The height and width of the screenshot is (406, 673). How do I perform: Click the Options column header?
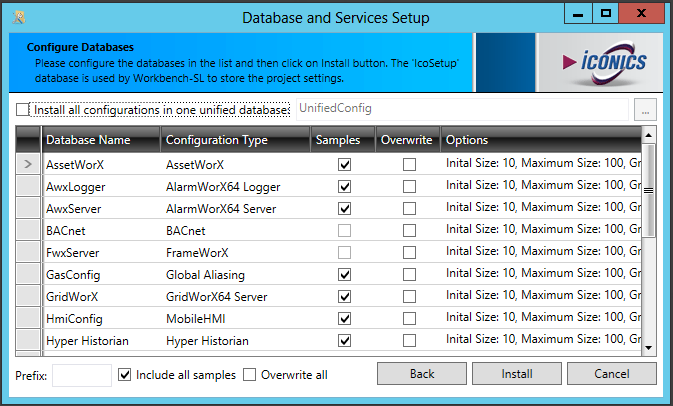[538, 140]
